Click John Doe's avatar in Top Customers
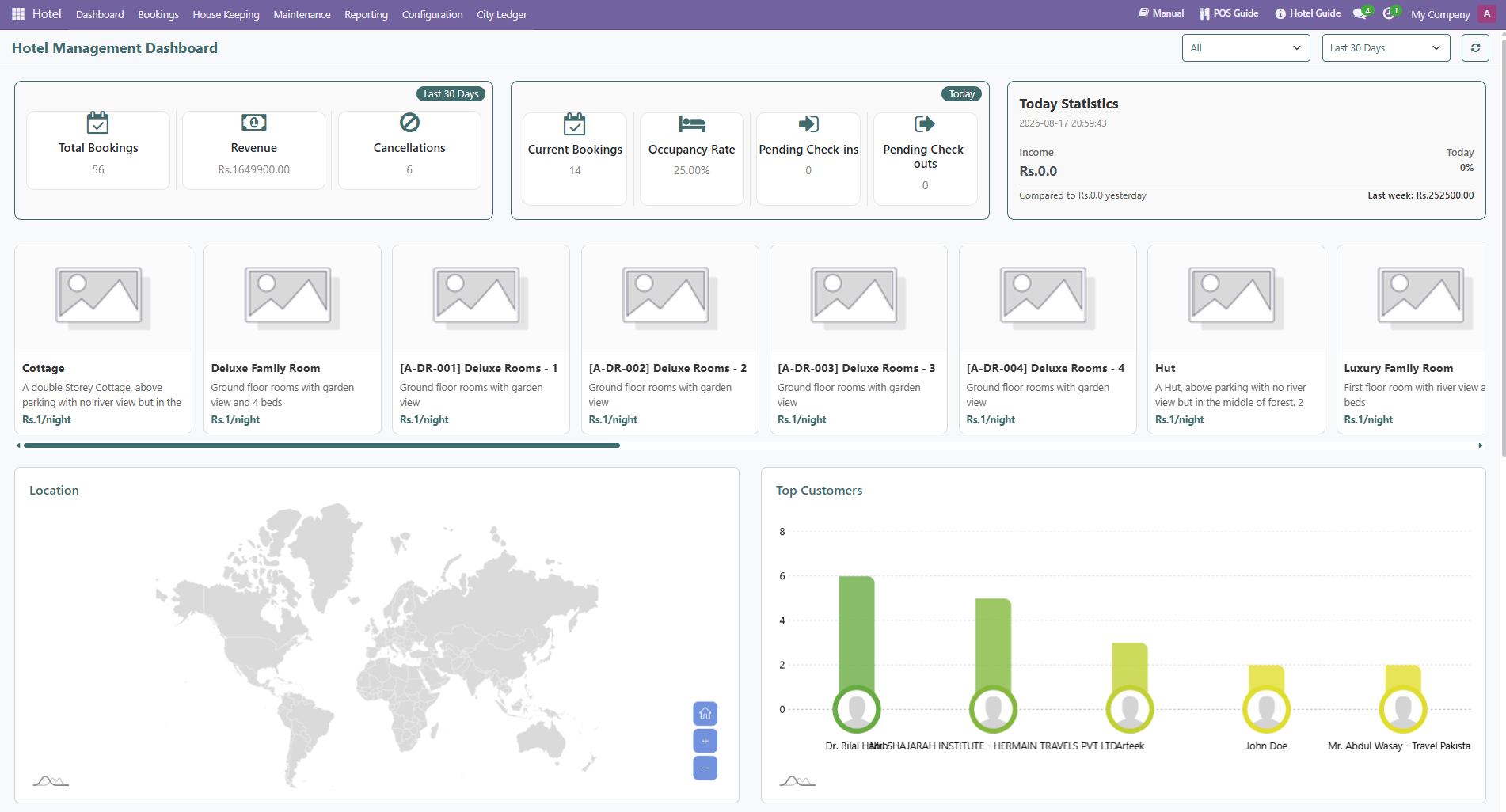 click(x=1266, y=710)
